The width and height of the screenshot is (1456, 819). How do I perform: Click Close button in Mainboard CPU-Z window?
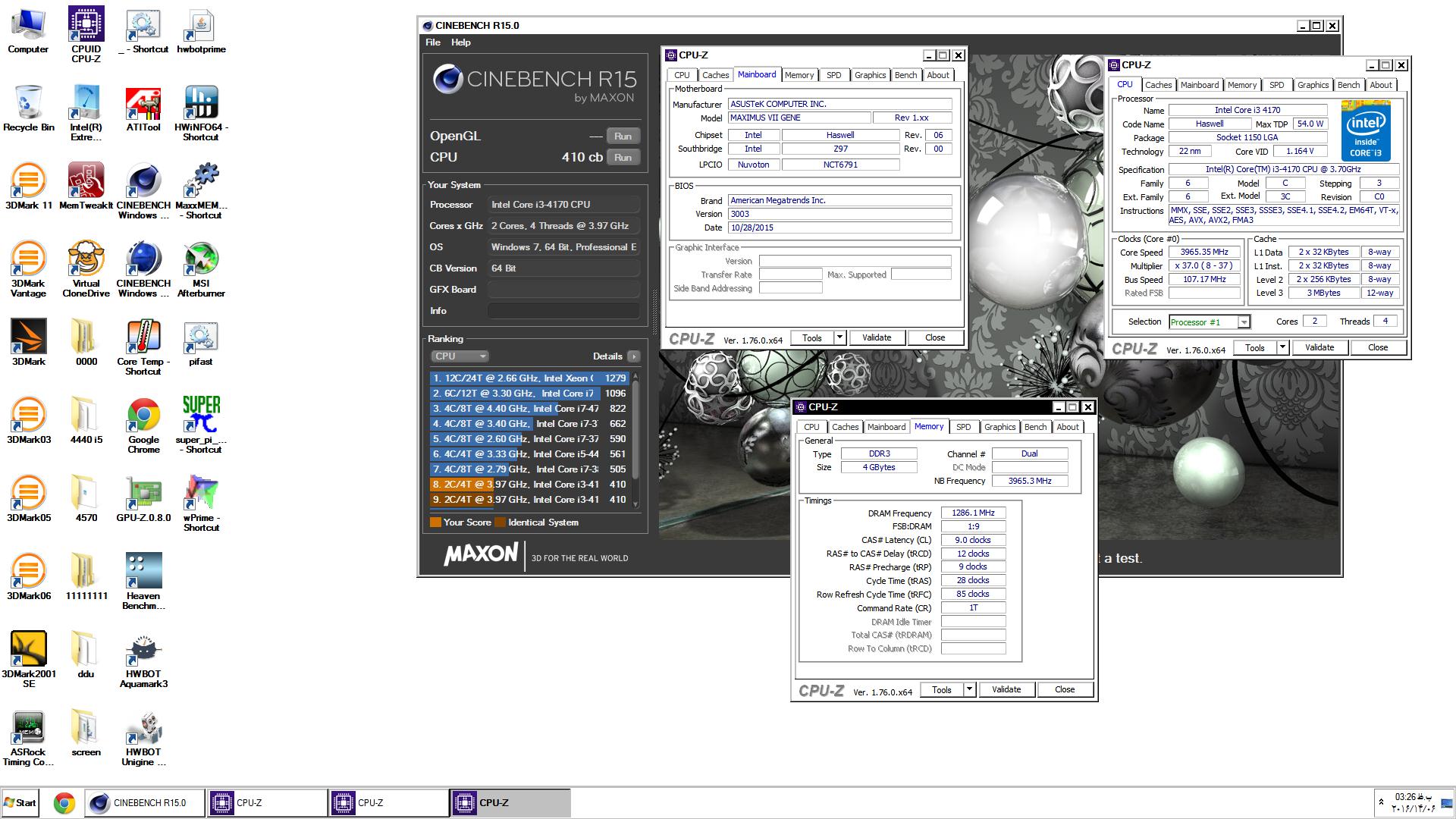935,337
